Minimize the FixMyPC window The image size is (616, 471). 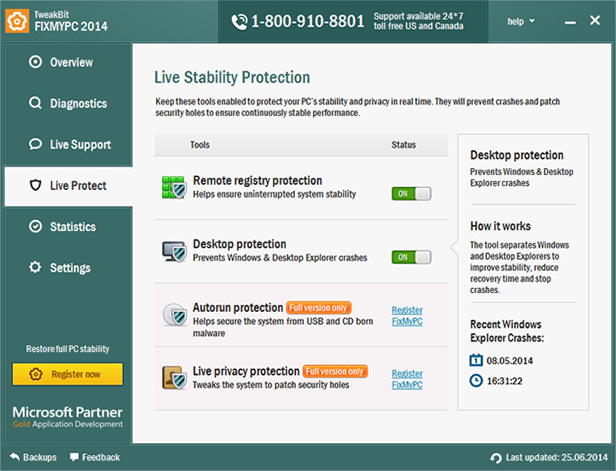click(x=570, y=22)
